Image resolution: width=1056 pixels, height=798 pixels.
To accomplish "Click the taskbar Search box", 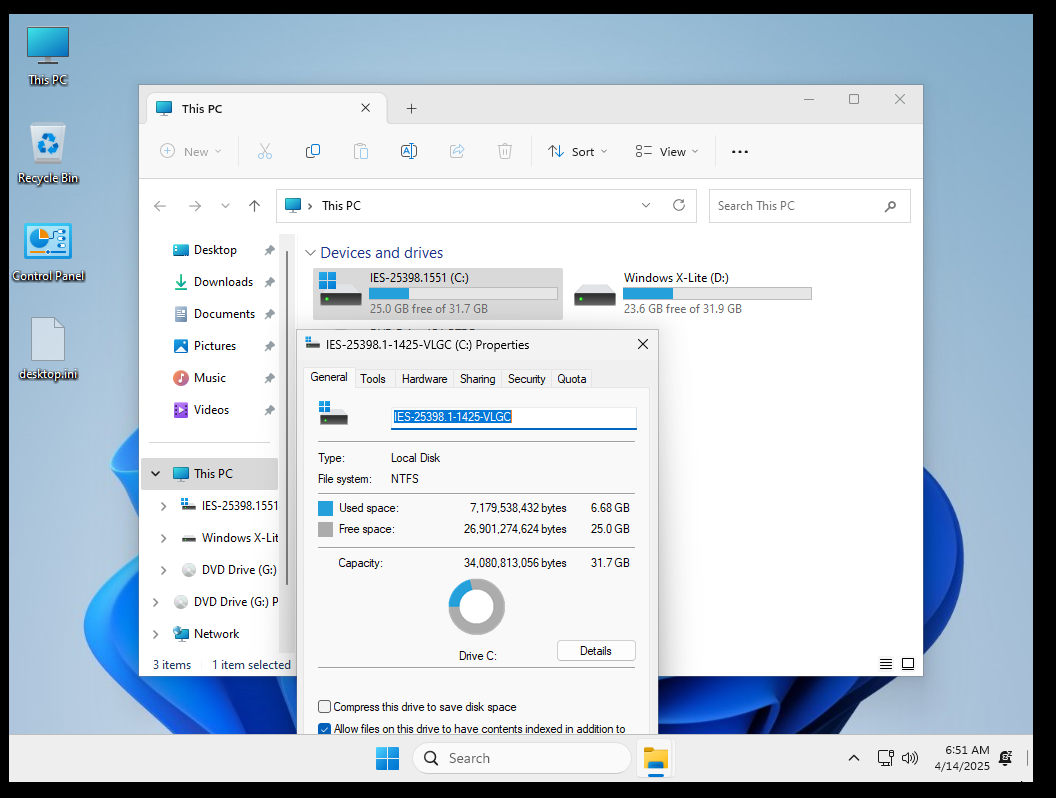I will coord(522,758).
